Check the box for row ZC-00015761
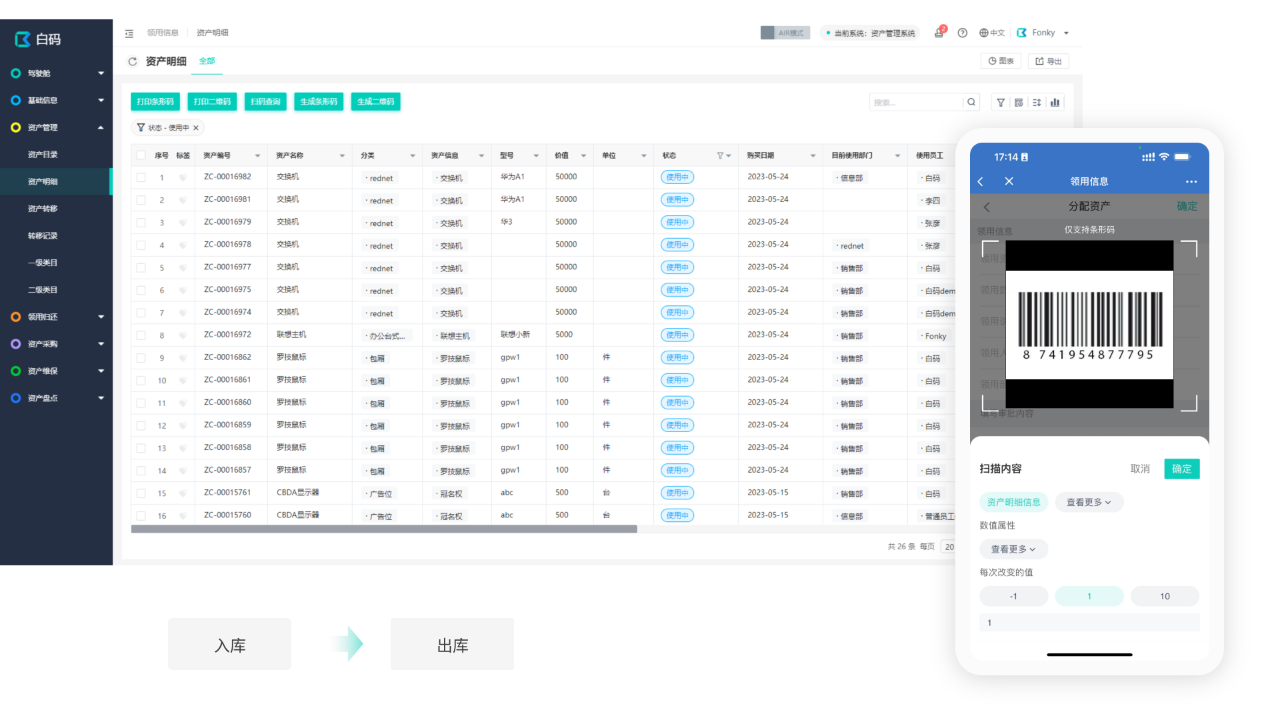 (x=141, y=493)
